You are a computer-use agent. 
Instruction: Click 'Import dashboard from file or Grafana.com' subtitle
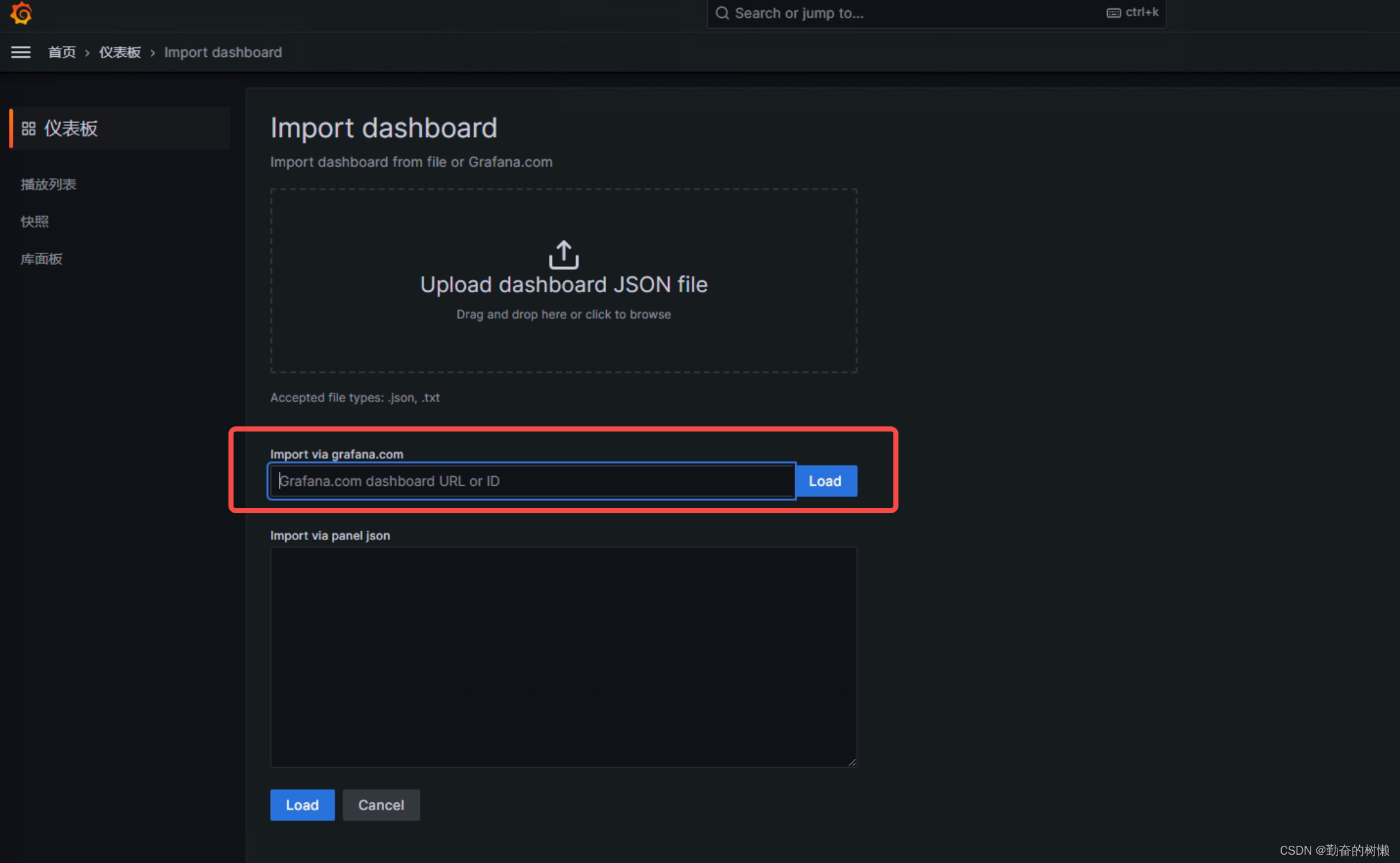pyautogui.click(x=412, y=162)
